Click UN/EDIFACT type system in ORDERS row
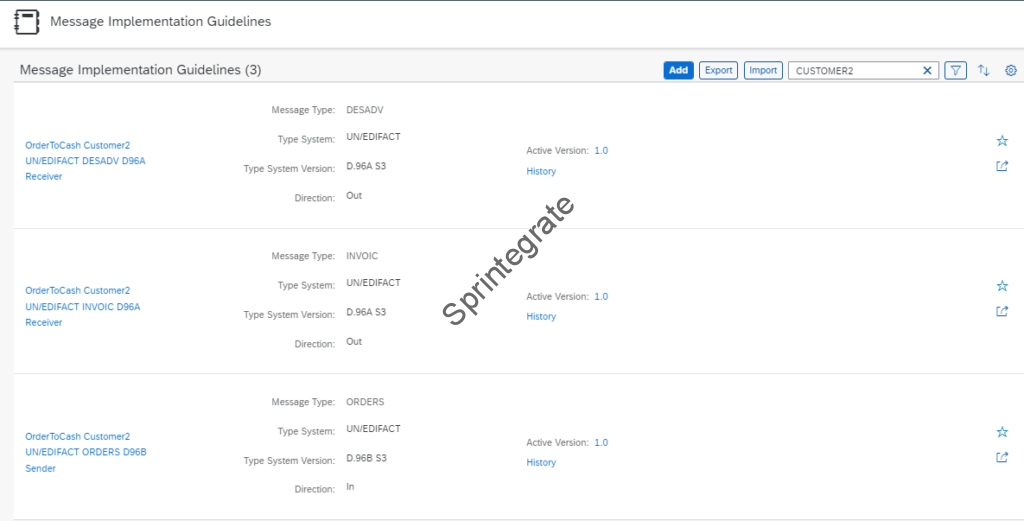 [x=373, y=428]
